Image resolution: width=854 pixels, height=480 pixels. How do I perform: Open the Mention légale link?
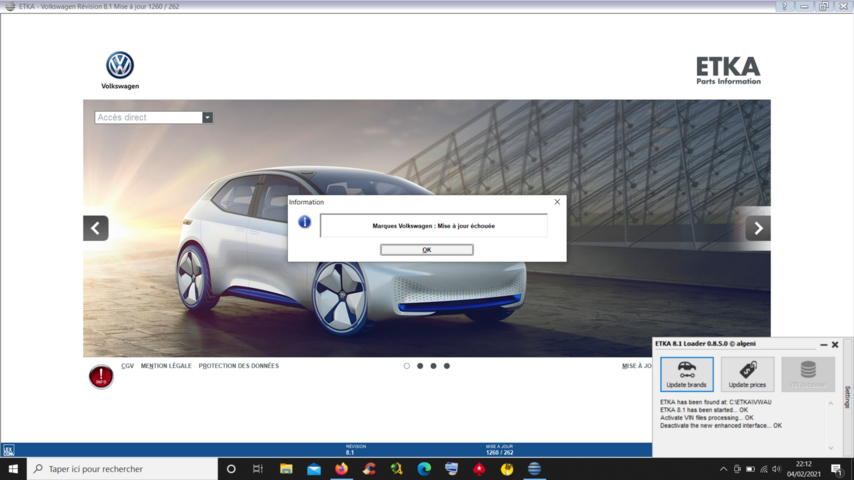click(166, 366)
